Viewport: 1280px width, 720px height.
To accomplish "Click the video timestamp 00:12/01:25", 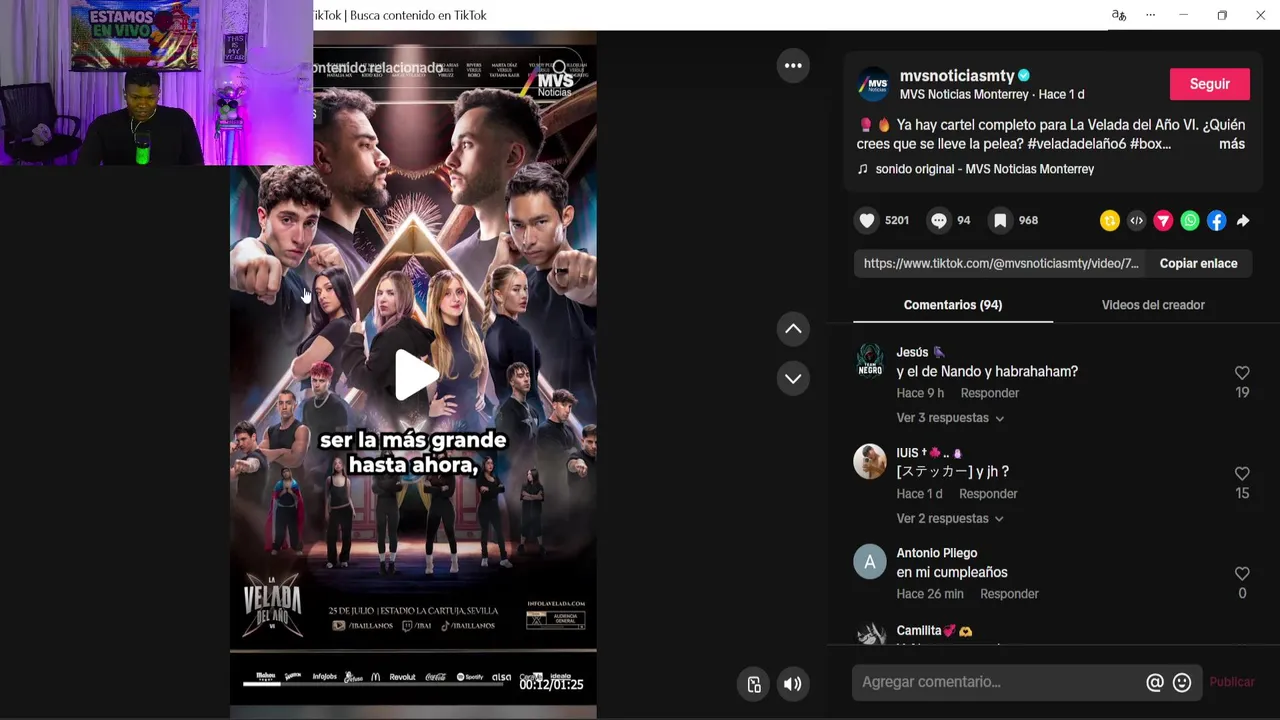I will coord(551,685).
